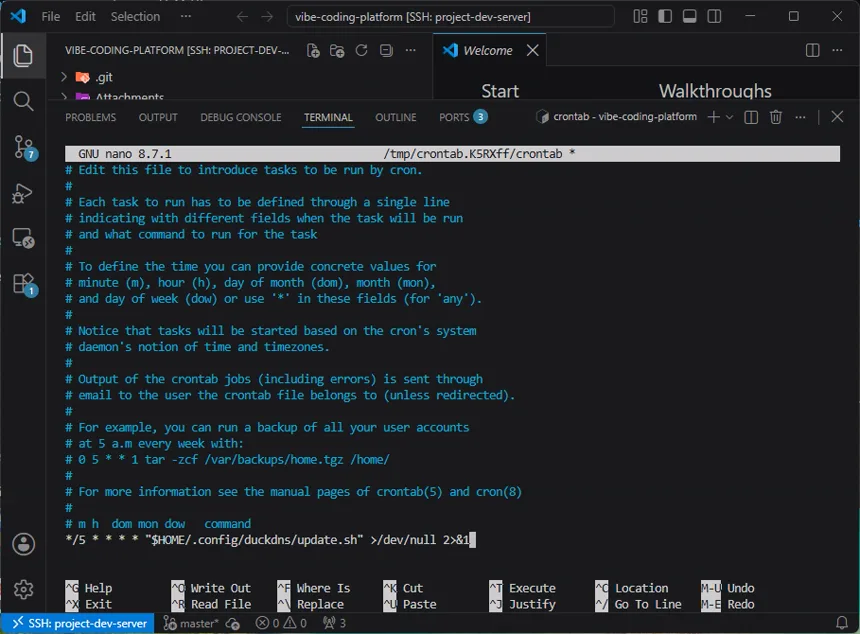Open the Selection menu
The image size is (860, 634).
click(x=135, y=16)
